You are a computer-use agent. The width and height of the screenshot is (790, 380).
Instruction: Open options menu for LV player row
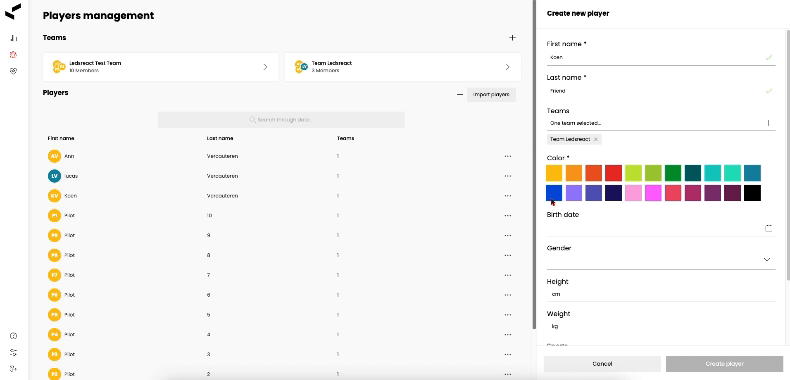(507, 176)
